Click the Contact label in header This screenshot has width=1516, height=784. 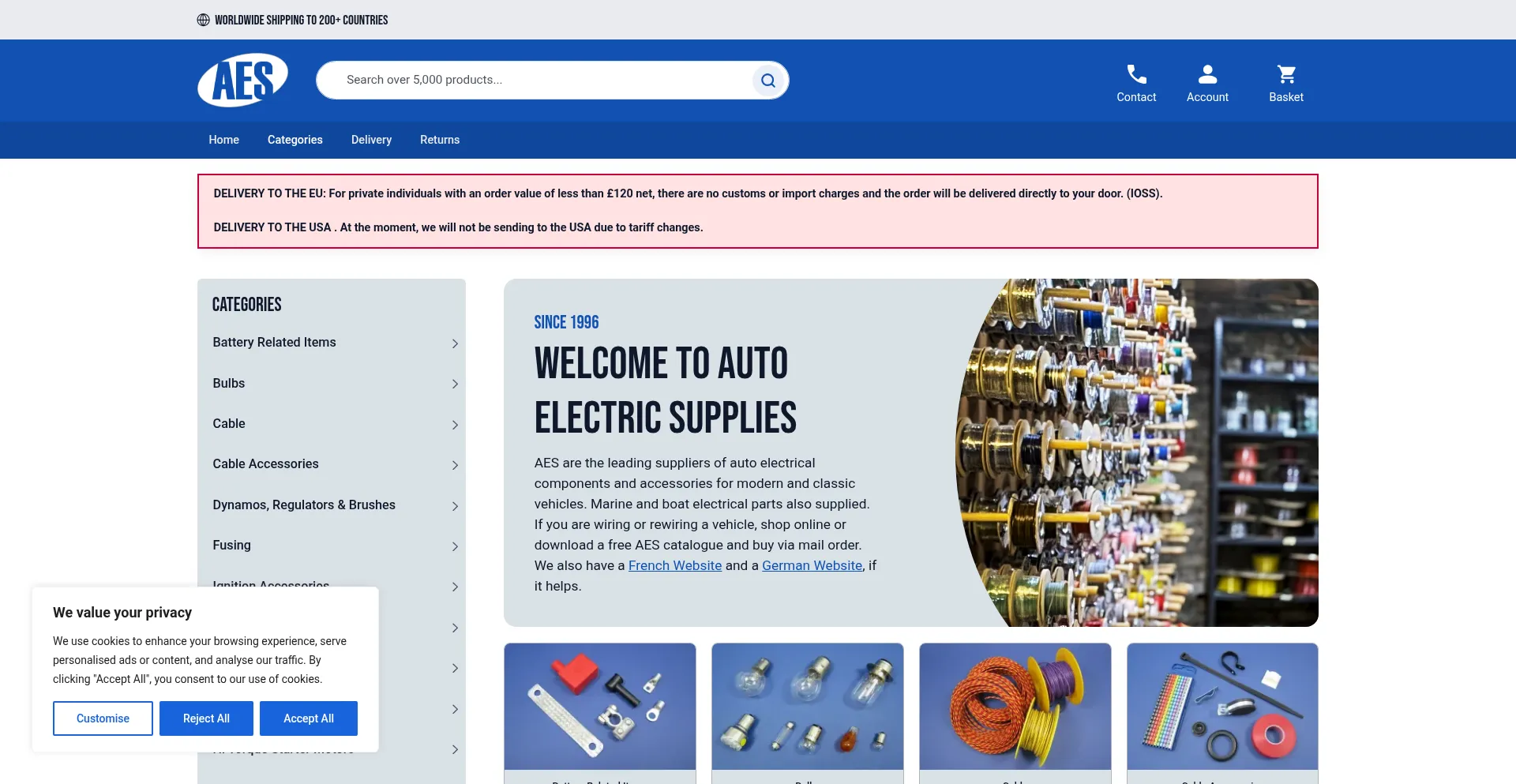click(1136, 97)
